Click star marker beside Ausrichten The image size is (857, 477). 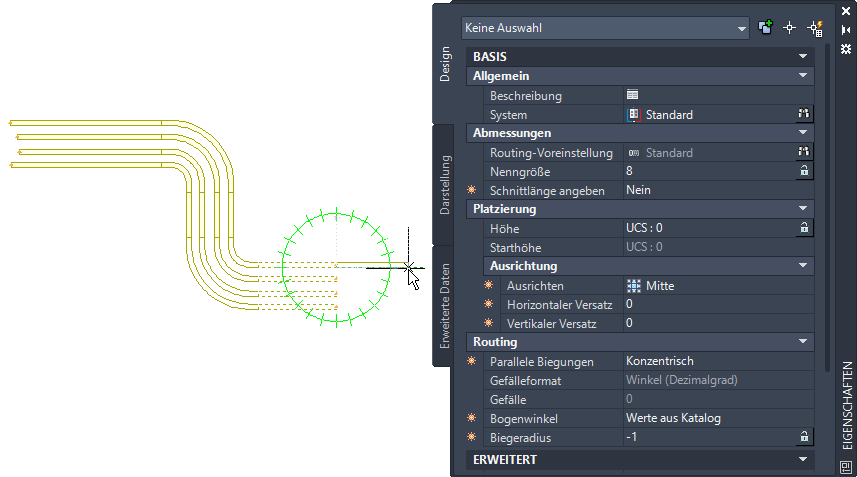[x=489, y=285]
